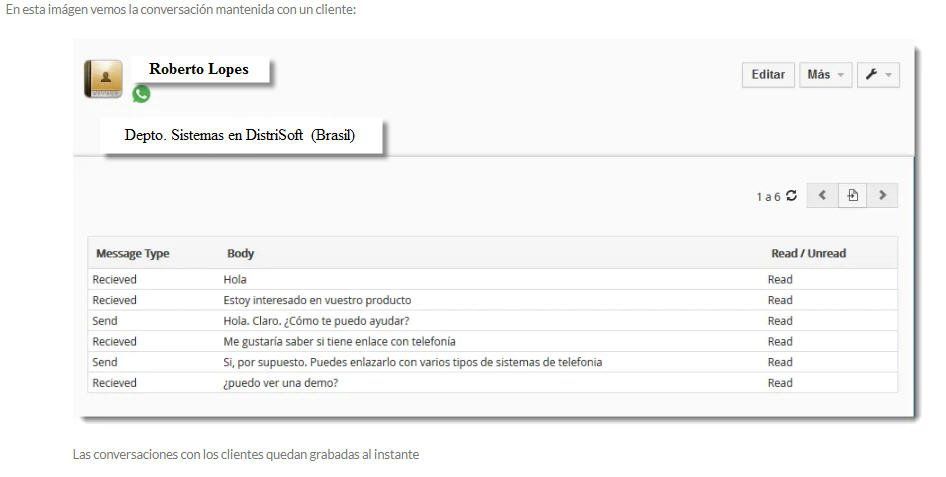Screen dimensions: 946x477
Task: Sort by Body column header
Action: tap(240, 253)
